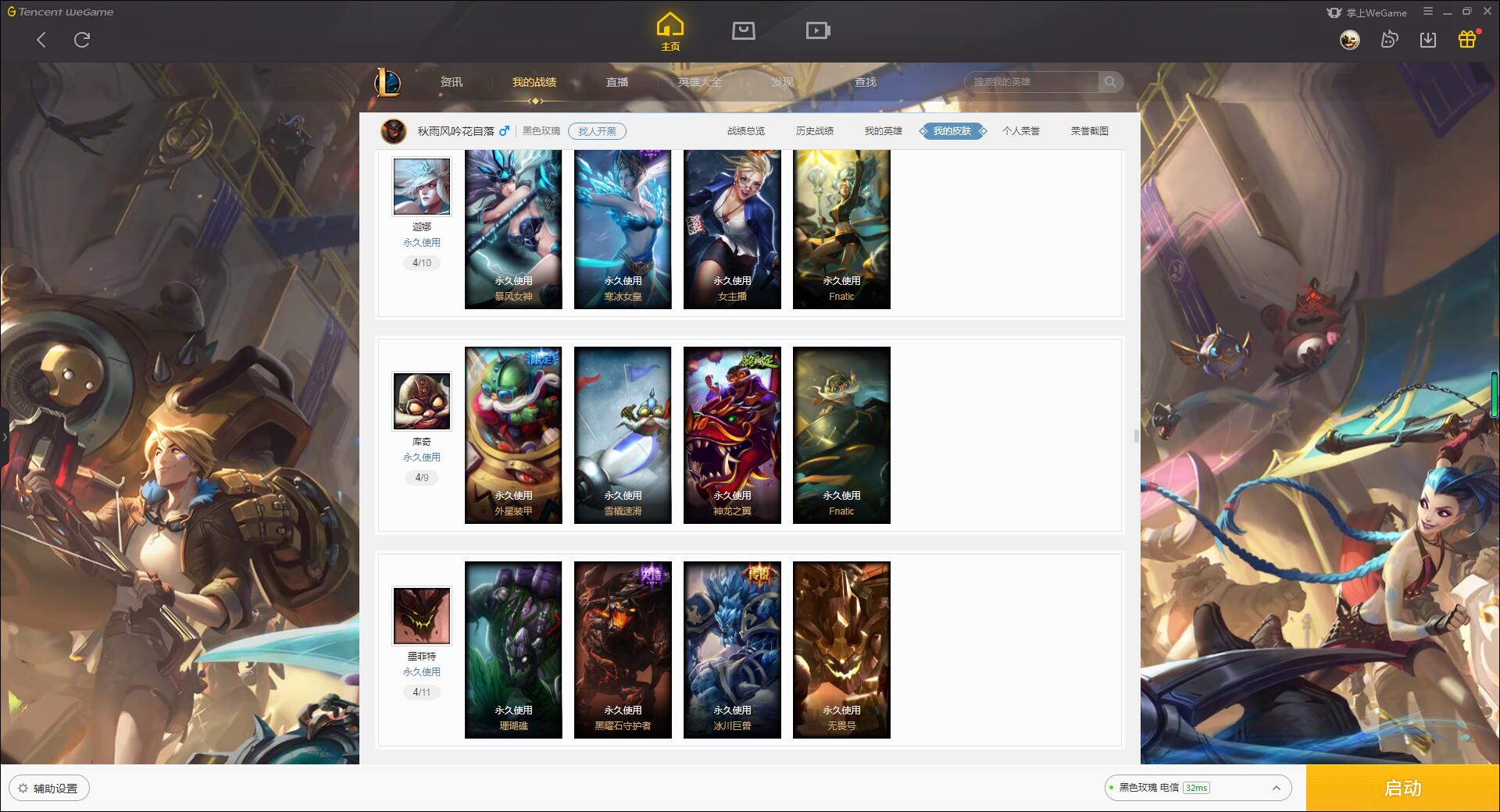Open the 冰川巨兽 skin card

732,650
